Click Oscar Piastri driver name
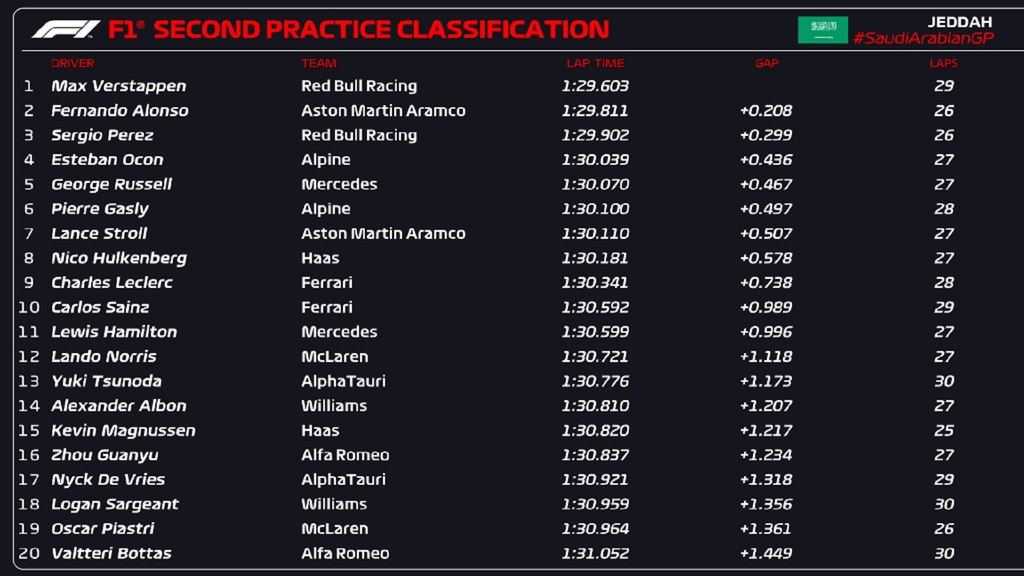 click(103, 528)
